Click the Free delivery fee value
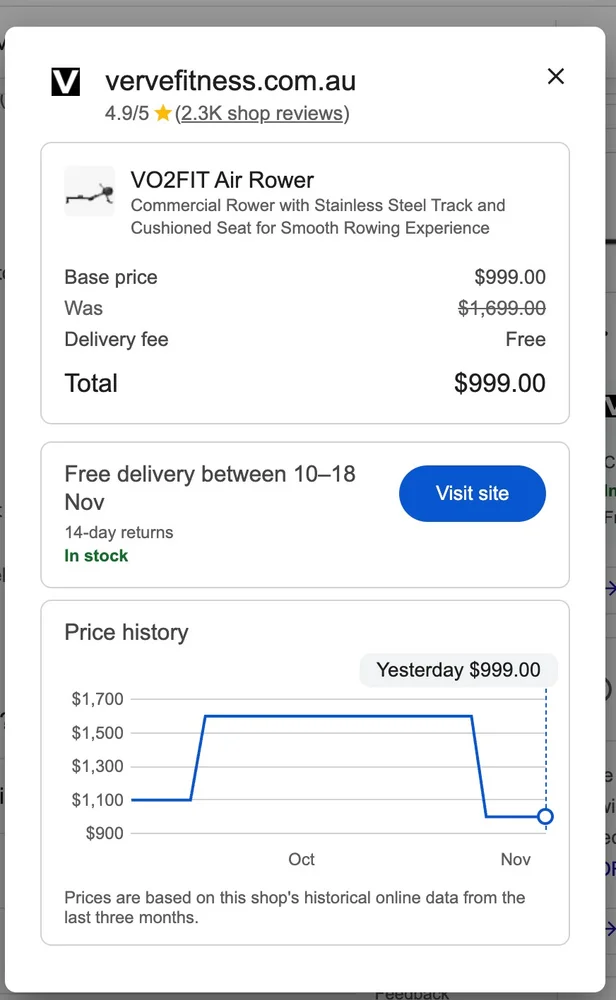The image size is (616, 1000). click(x=525, y=340)
